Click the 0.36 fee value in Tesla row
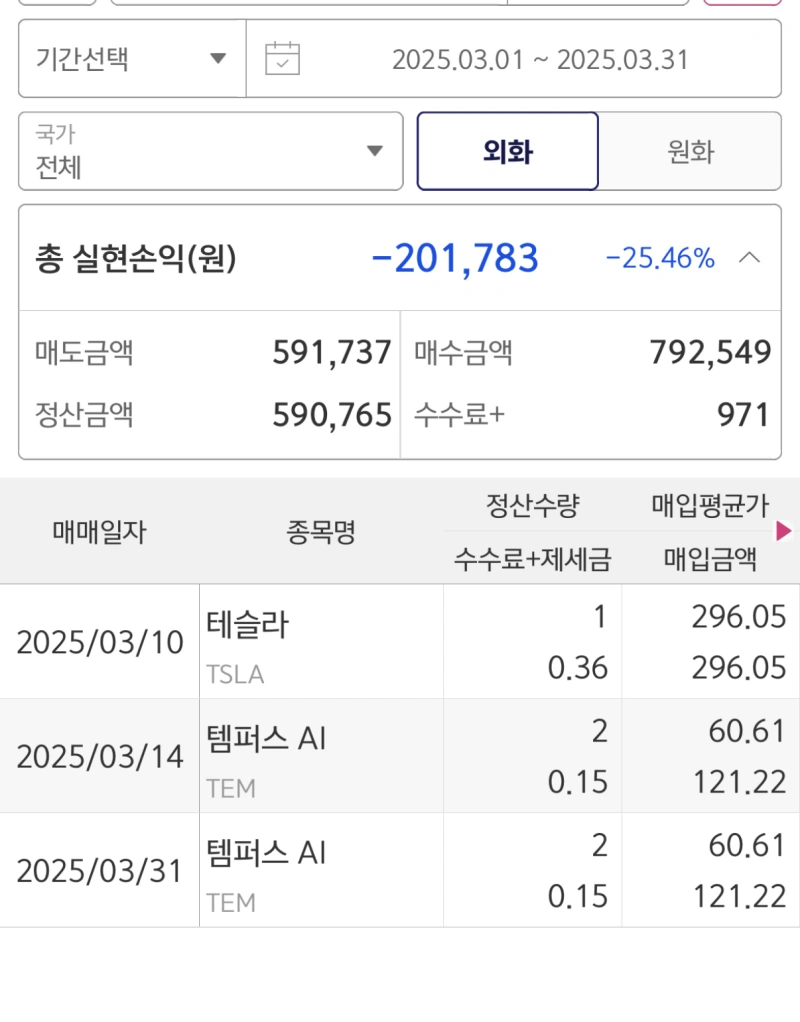800x1022 pixels. tap(578, 668)
